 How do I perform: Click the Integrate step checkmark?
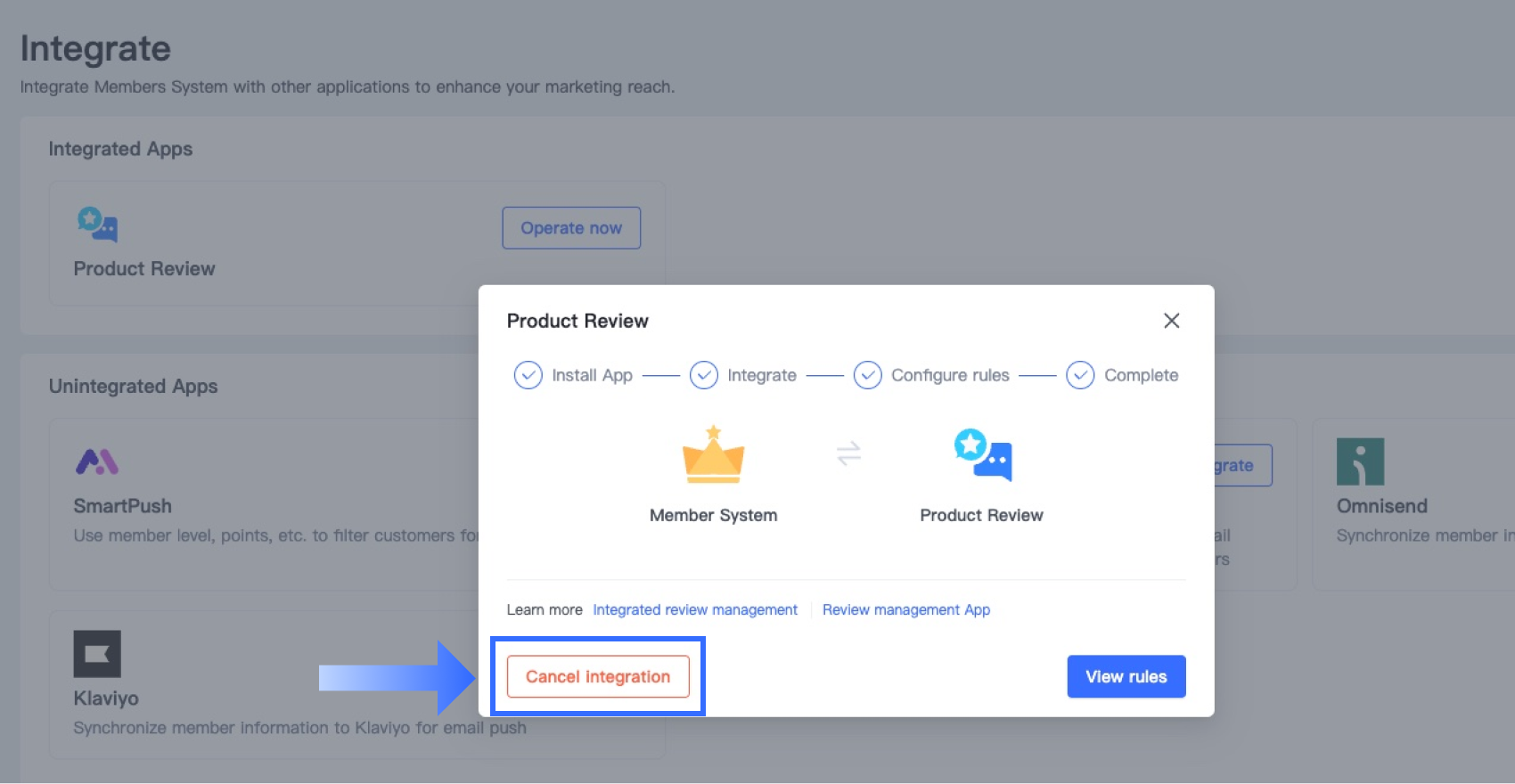[x=704, y=375]
